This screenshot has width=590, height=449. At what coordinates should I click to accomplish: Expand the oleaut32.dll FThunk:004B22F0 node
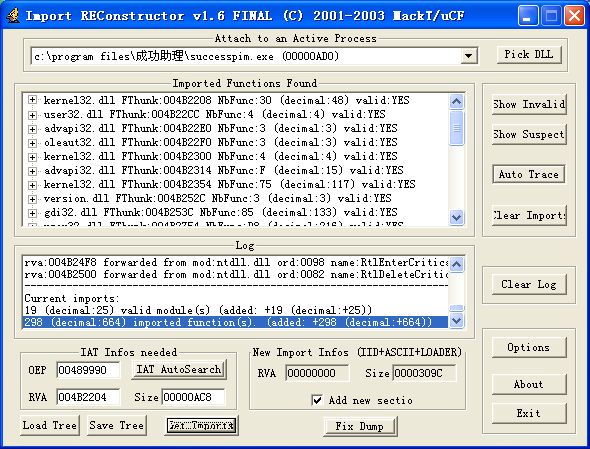32,143
